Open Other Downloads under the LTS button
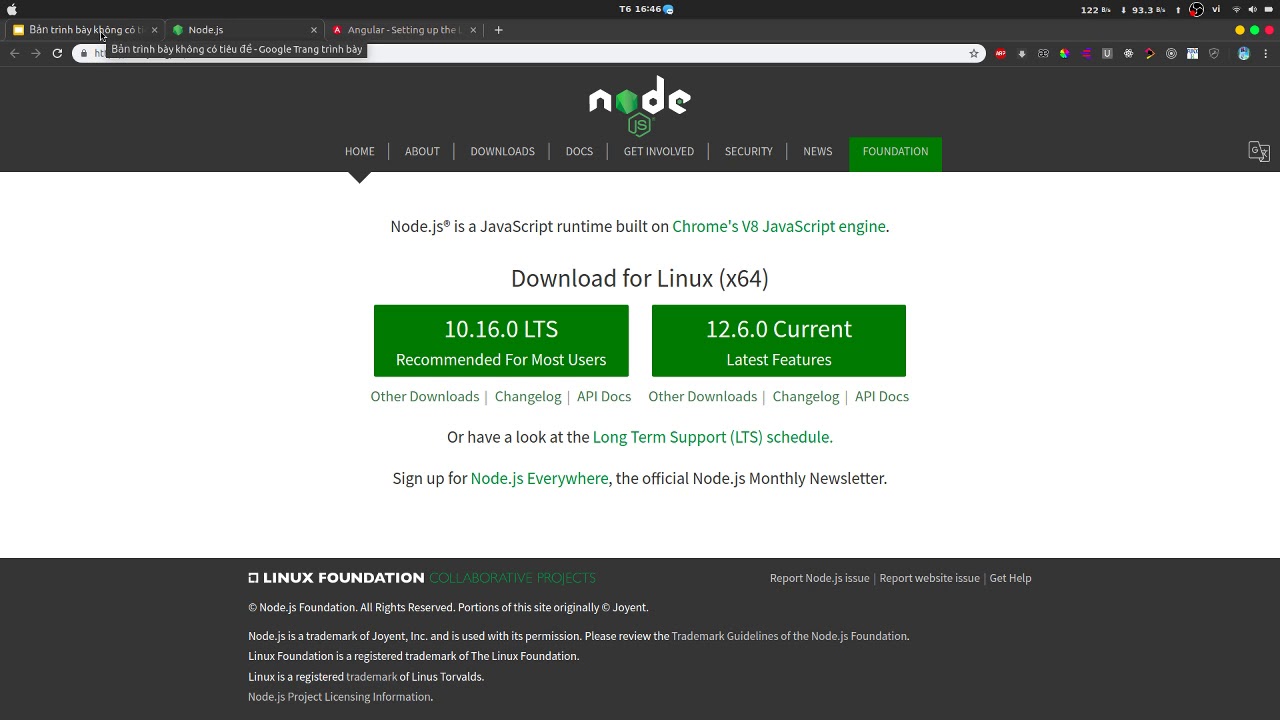 tap(425, 396)
